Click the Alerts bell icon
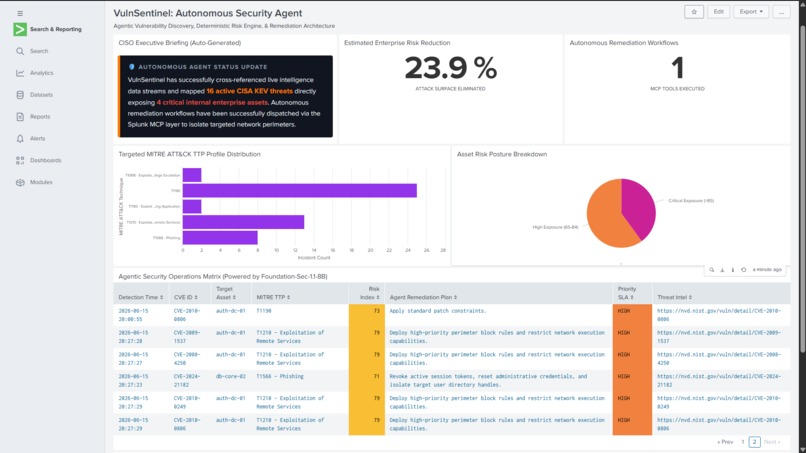This screenshot has width=806, height=453. pos(20,138)
